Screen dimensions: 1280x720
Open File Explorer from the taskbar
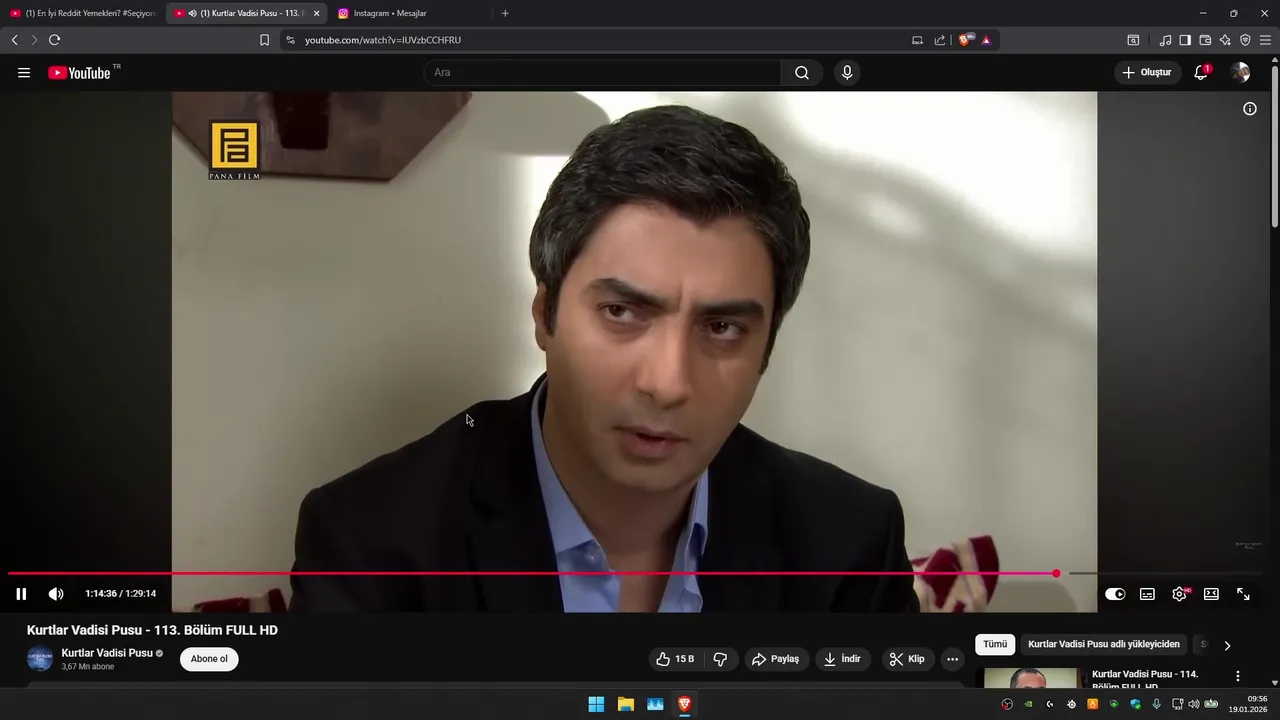[x=625, y=704]
